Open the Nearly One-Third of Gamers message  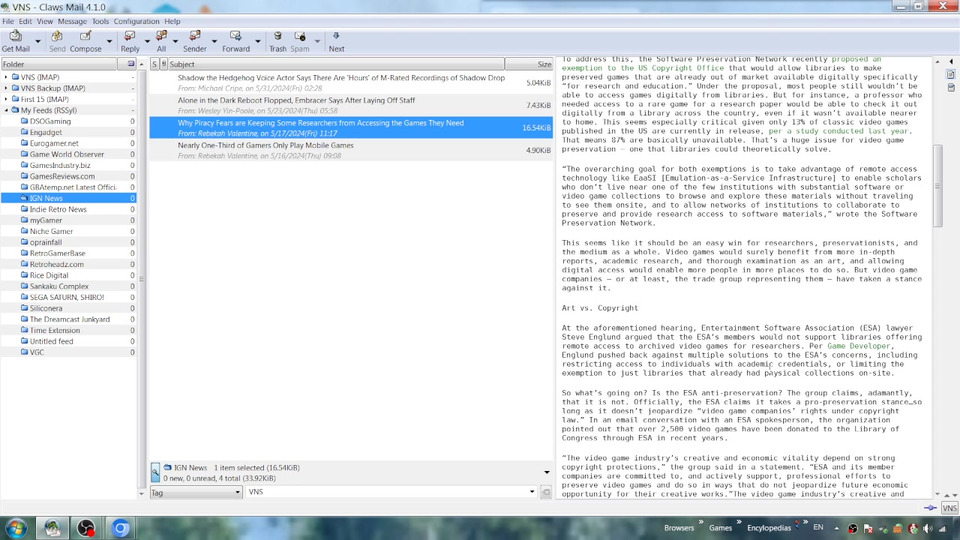(x=351, y=150)
